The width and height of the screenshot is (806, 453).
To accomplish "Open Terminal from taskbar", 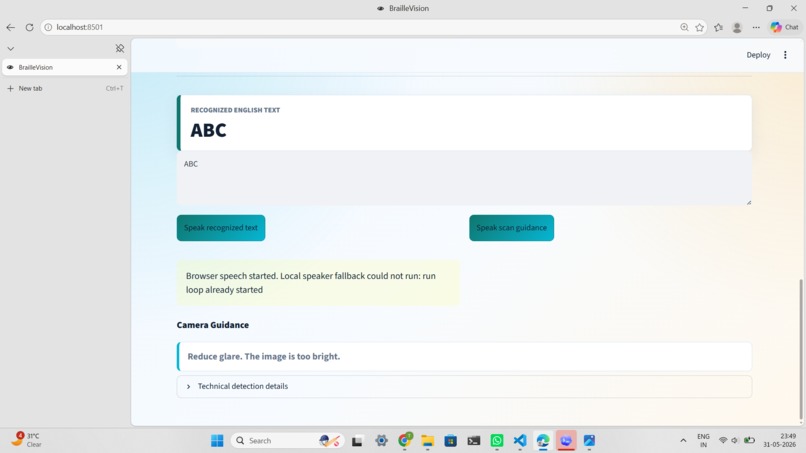I will click(x=474, y=441).
